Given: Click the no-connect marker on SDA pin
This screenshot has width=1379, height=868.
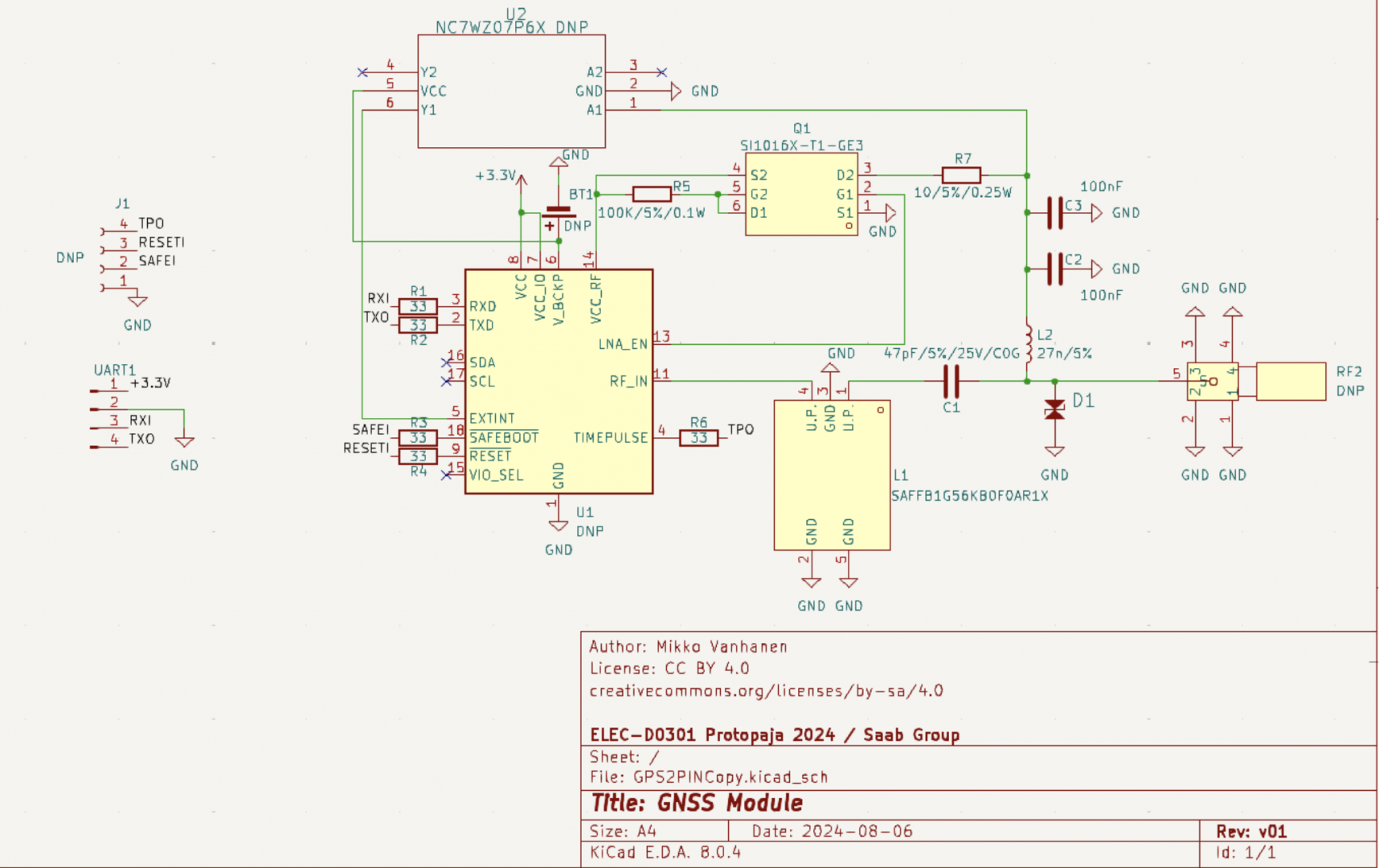Looking at the screenshot, I should point(446,362).
